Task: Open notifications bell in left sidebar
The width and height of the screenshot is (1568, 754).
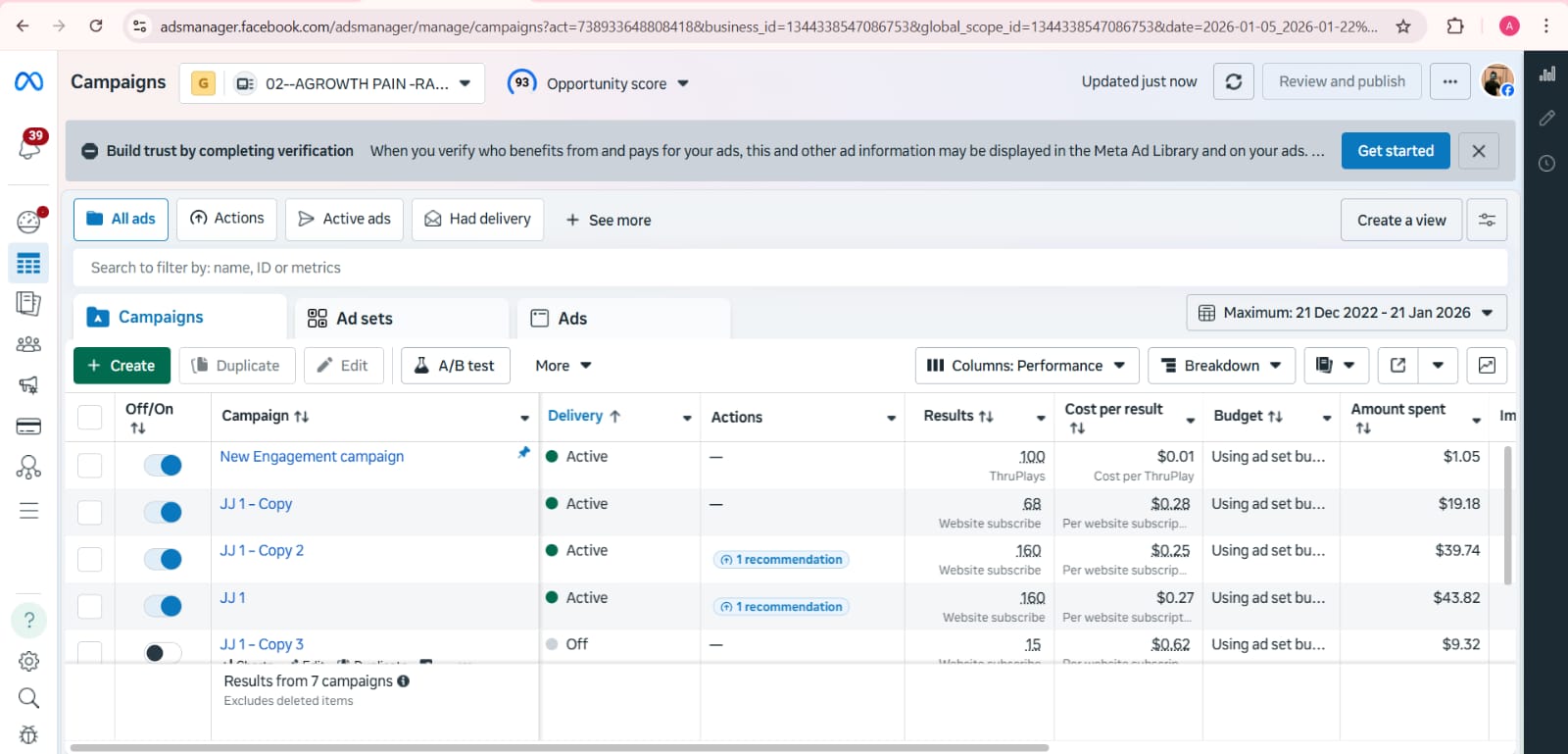Action: pyautogui.click(x=29, y=146)
